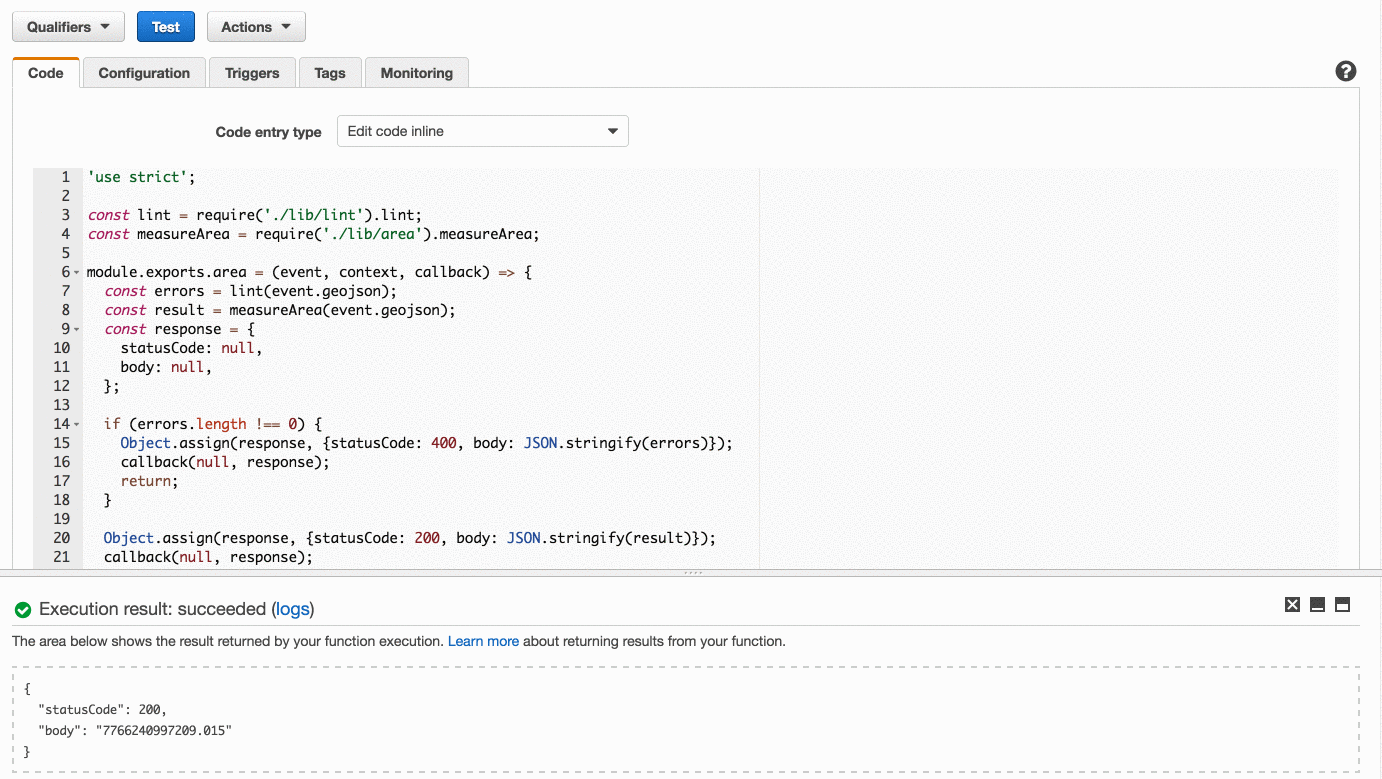
Task: Follow the Learn more link
Action: (x=483, y=641)
